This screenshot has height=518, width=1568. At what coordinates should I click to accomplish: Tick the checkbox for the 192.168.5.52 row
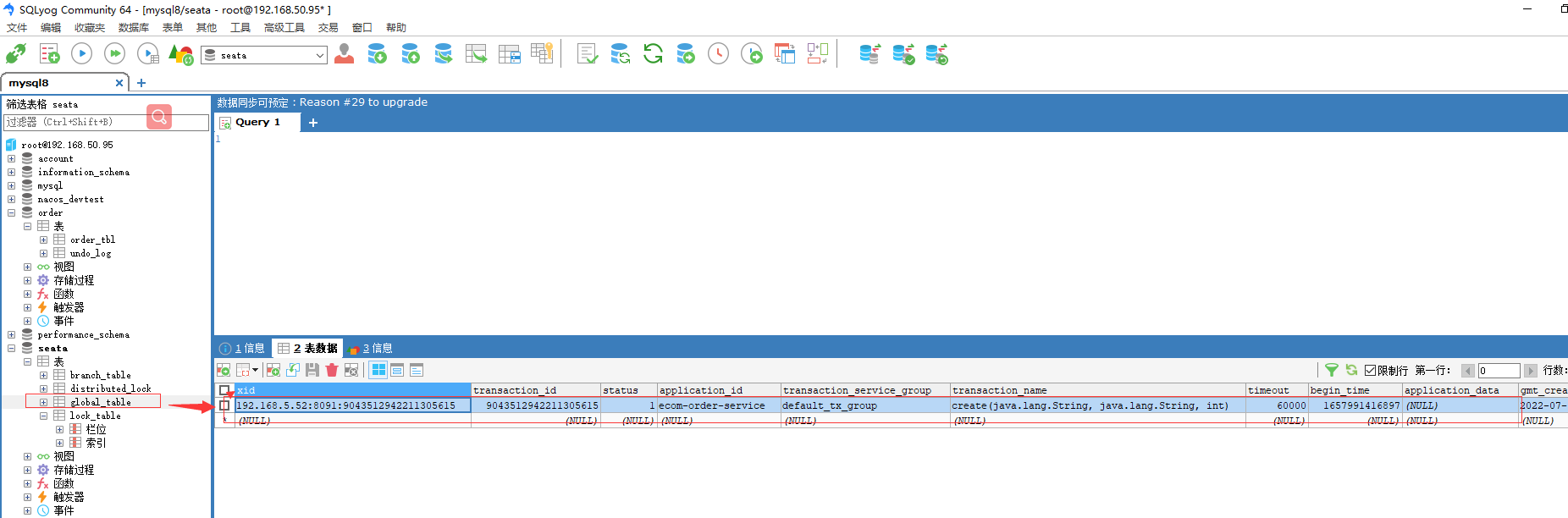tap(224, 405)
